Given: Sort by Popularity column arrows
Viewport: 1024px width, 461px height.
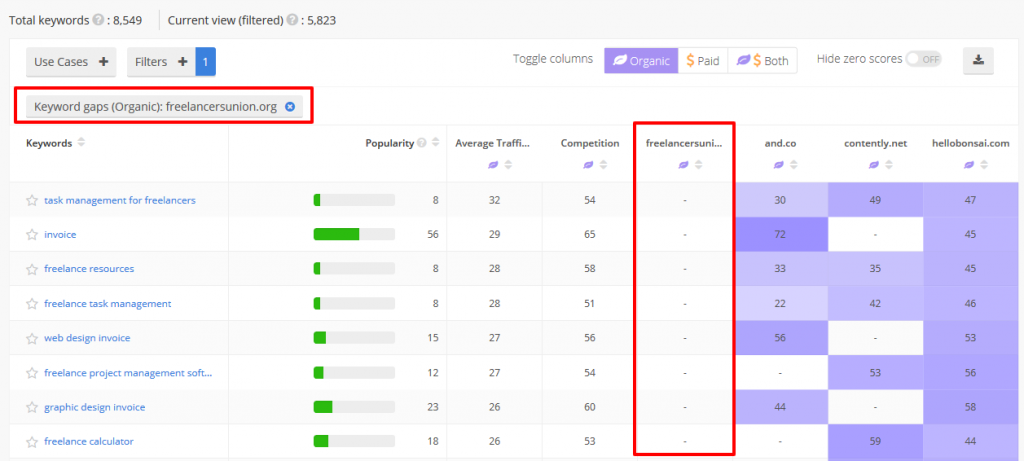Looking at the screenshot, I should (436, 143).
